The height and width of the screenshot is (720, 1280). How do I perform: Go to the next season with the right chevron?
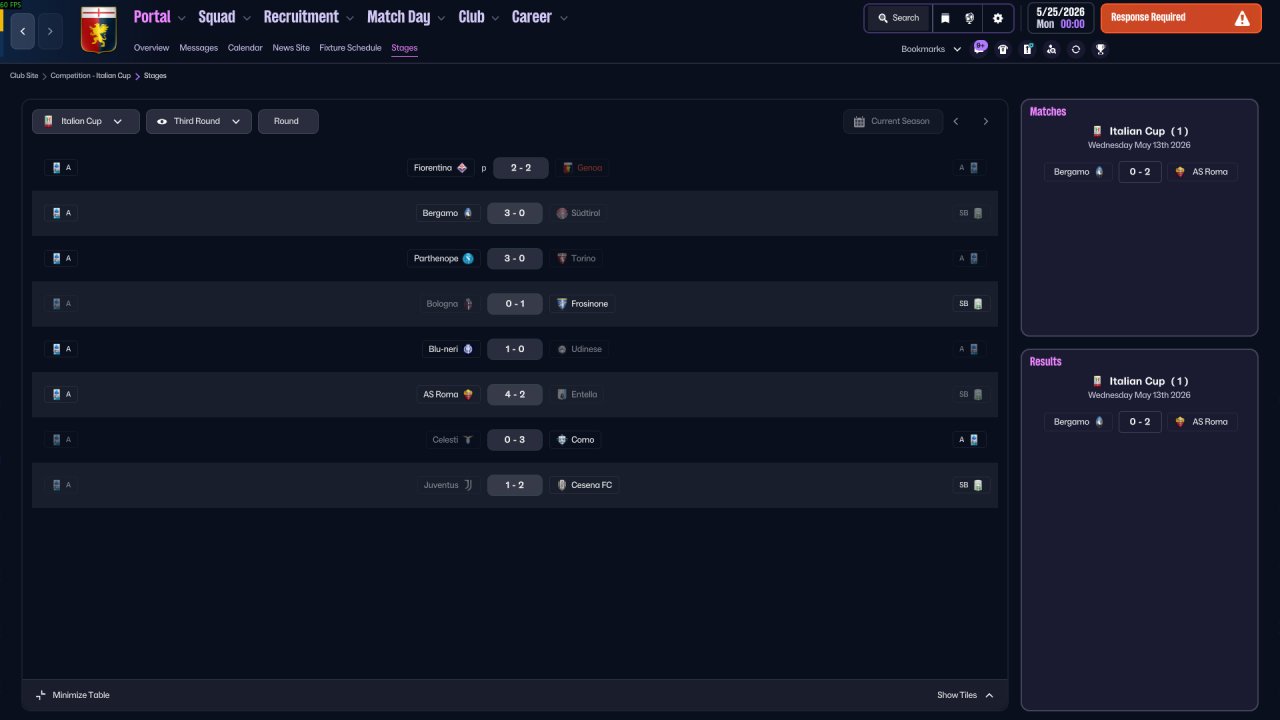pyautogui.click(x=985, y=121)
